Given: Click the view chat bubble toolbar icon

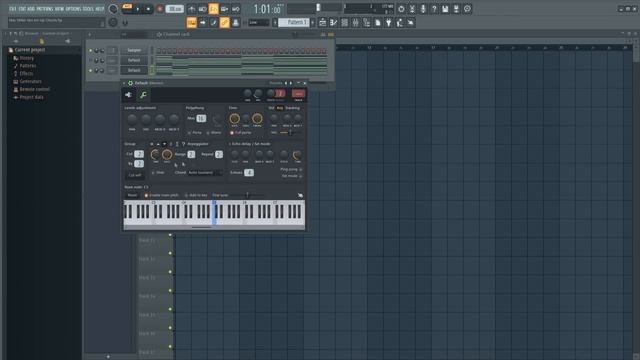Looking at the screenshot, I should [467, 9].
